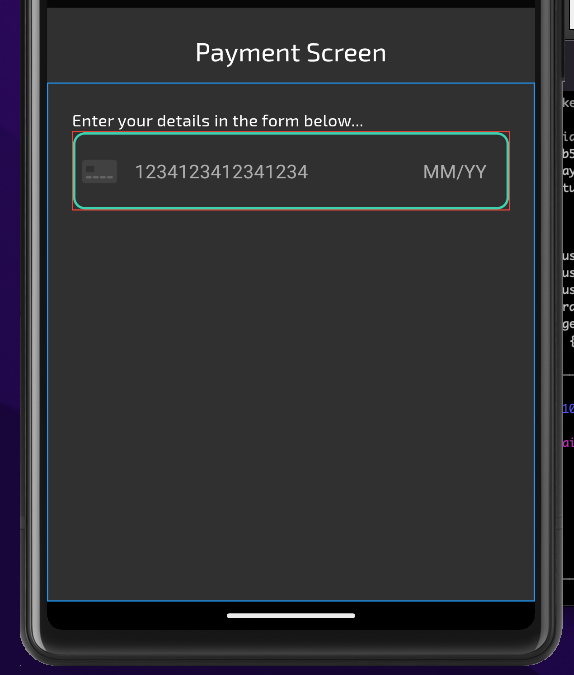574x675 pixels.
Task: Select the MM/YY expiry date field
Action: click(454, 172)
